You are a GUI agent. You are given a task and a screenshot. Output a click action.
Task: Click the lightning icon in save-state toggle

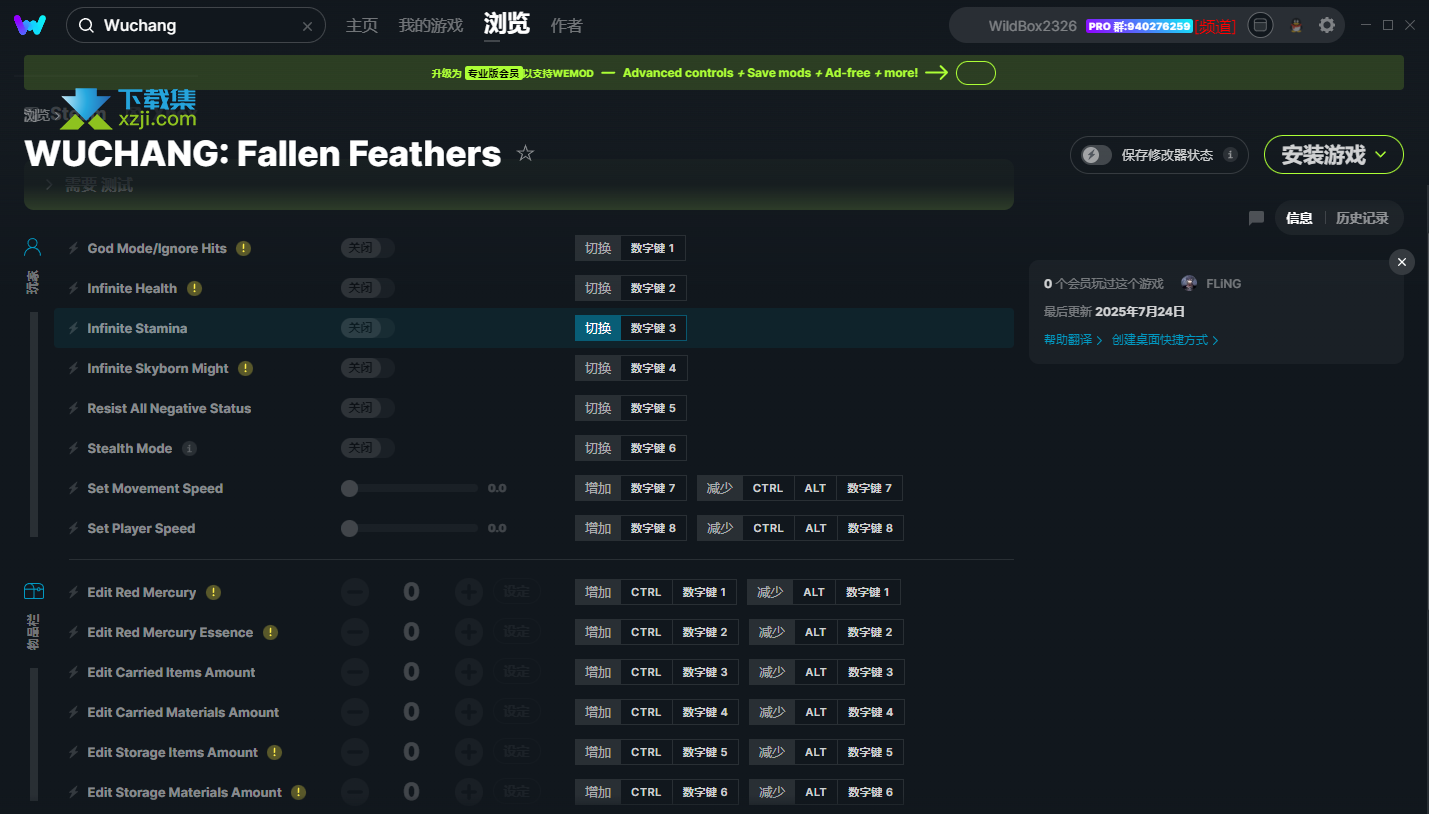coord(1092,155)
